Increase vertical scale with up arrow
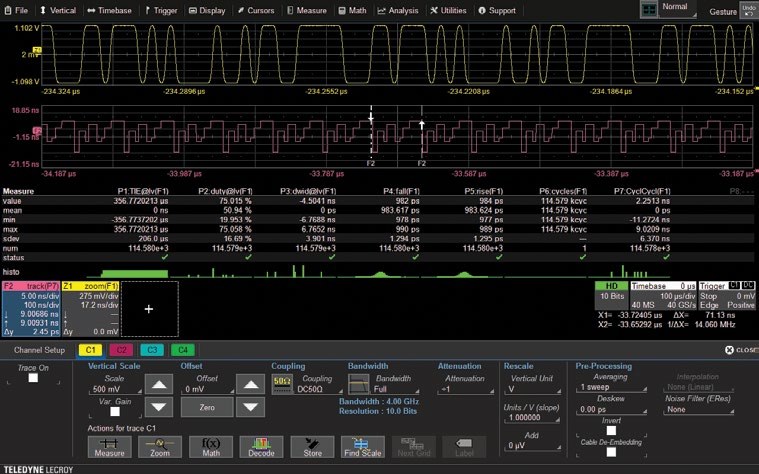Screen dimensions: 759x474 [159, 385]
